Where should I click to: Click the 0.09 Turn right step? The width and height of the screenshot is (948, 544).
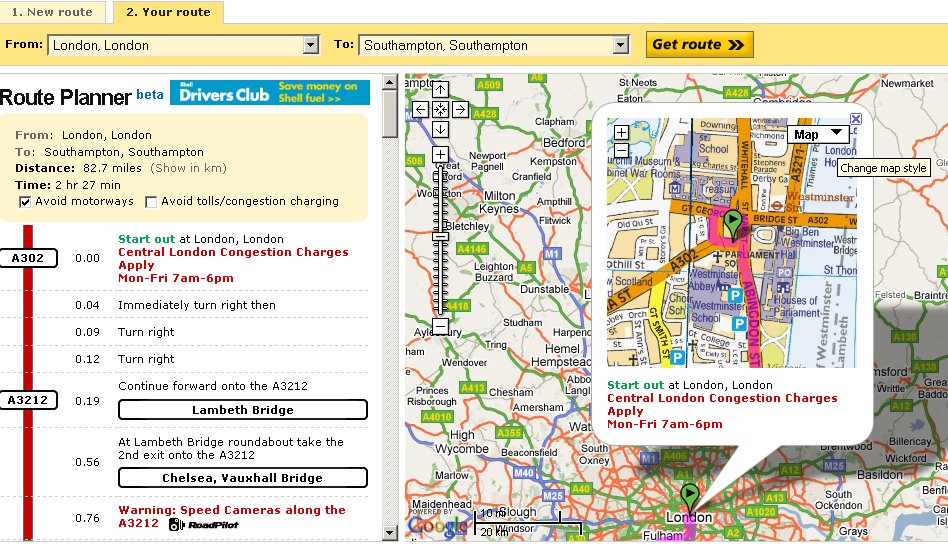(x=146, y=332)
